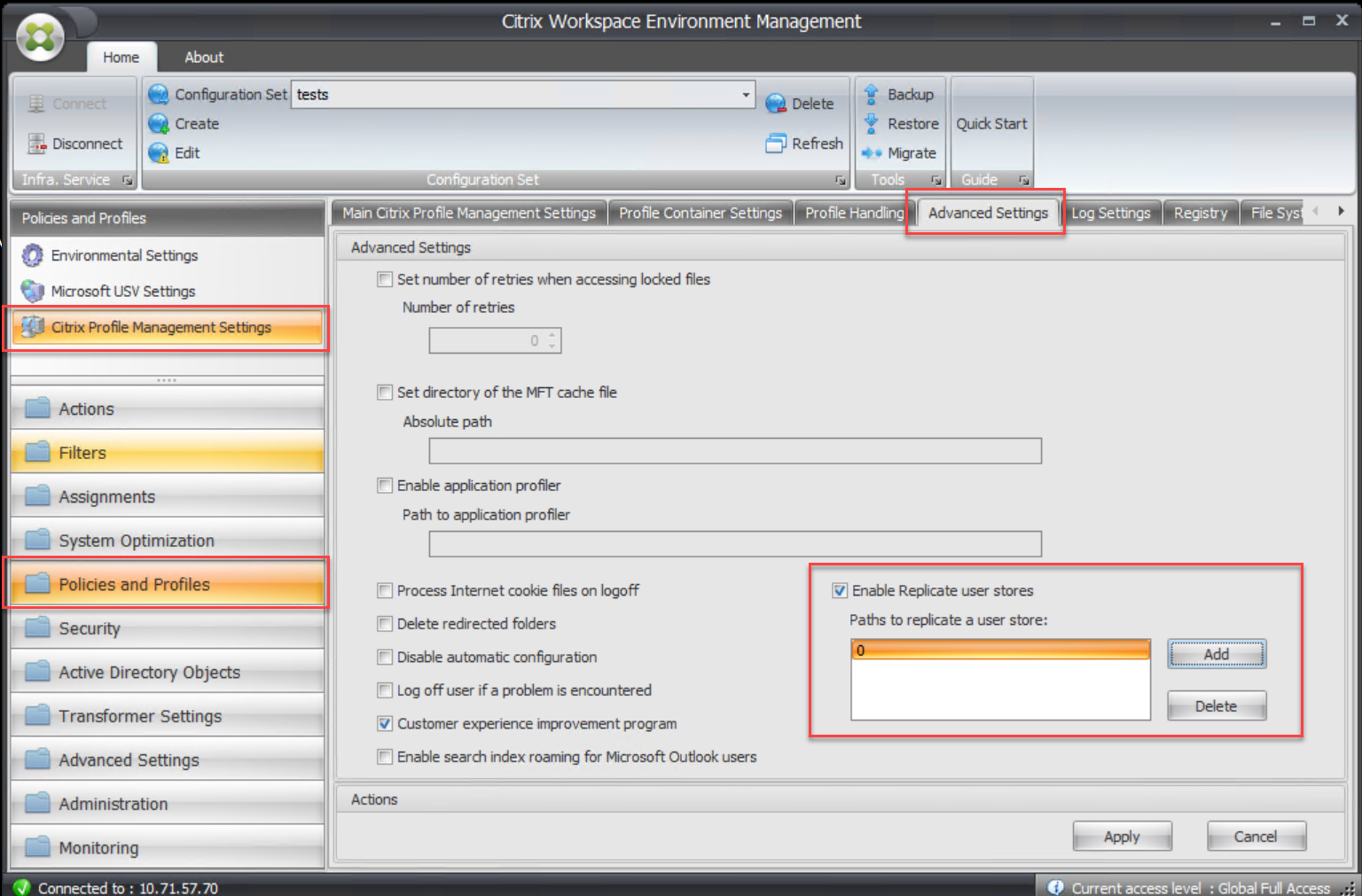Click the Backup tool icon
Viewport: 1362px width, 896px height.
[x=872, y=95]
